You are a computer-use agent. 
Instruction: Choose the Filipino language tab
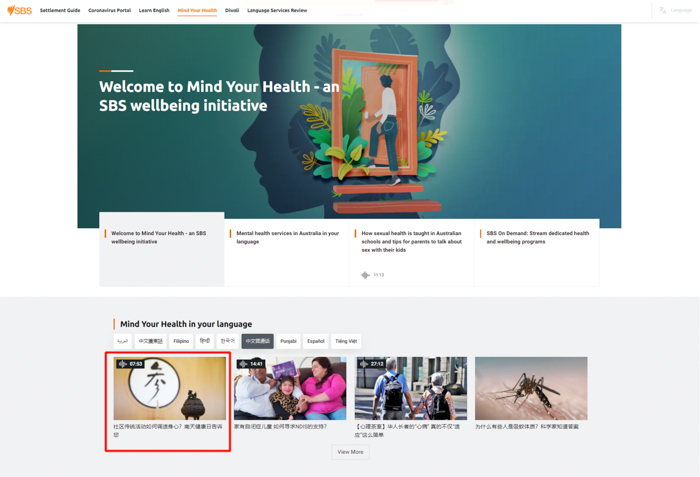coord(181,341)
